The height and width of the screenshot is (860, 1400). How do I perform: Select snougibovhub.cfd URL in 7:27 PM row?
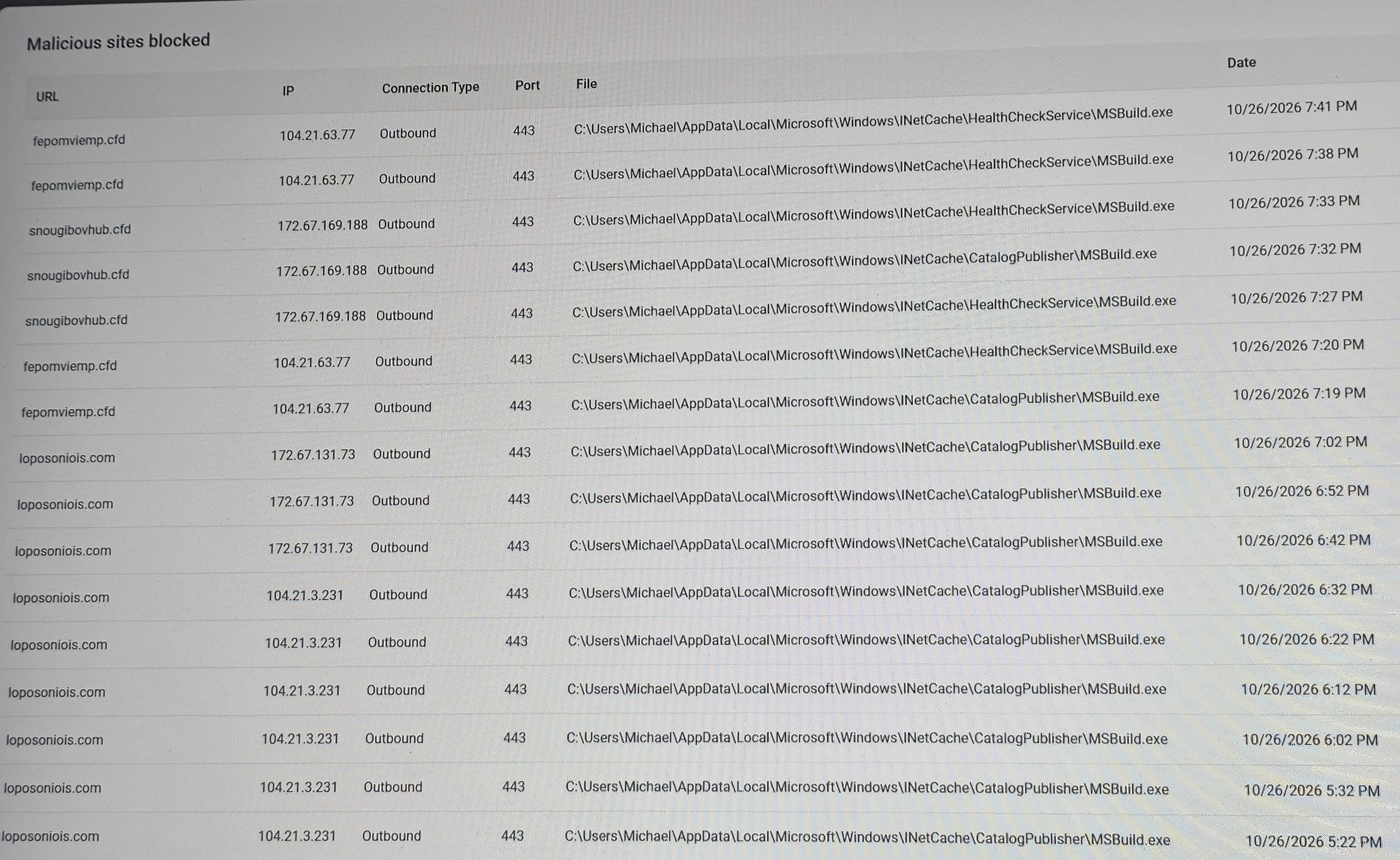[76, 321]
